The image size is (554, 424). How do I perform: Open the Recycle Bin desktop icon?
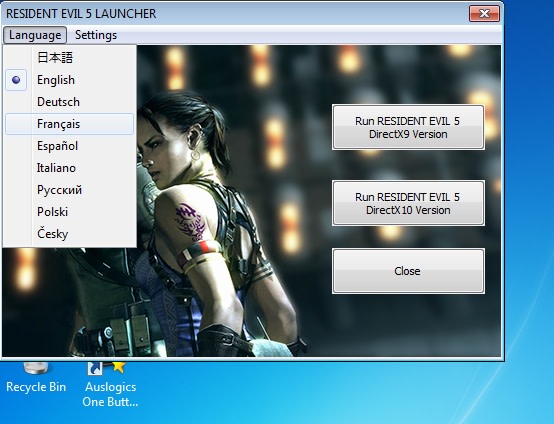point(36,379)
